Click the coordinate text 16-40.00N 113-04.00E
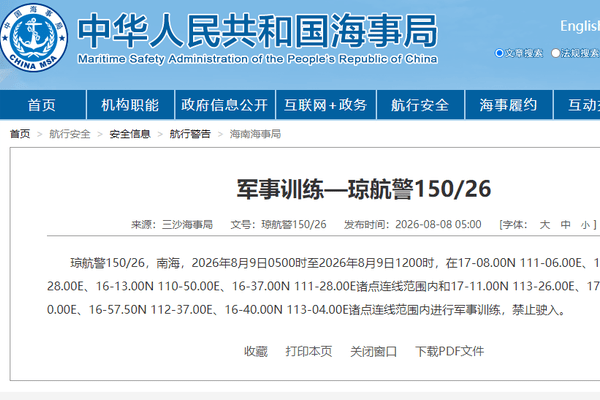The image size is (600, 400). pyautogui.click(x=287, y=310)
